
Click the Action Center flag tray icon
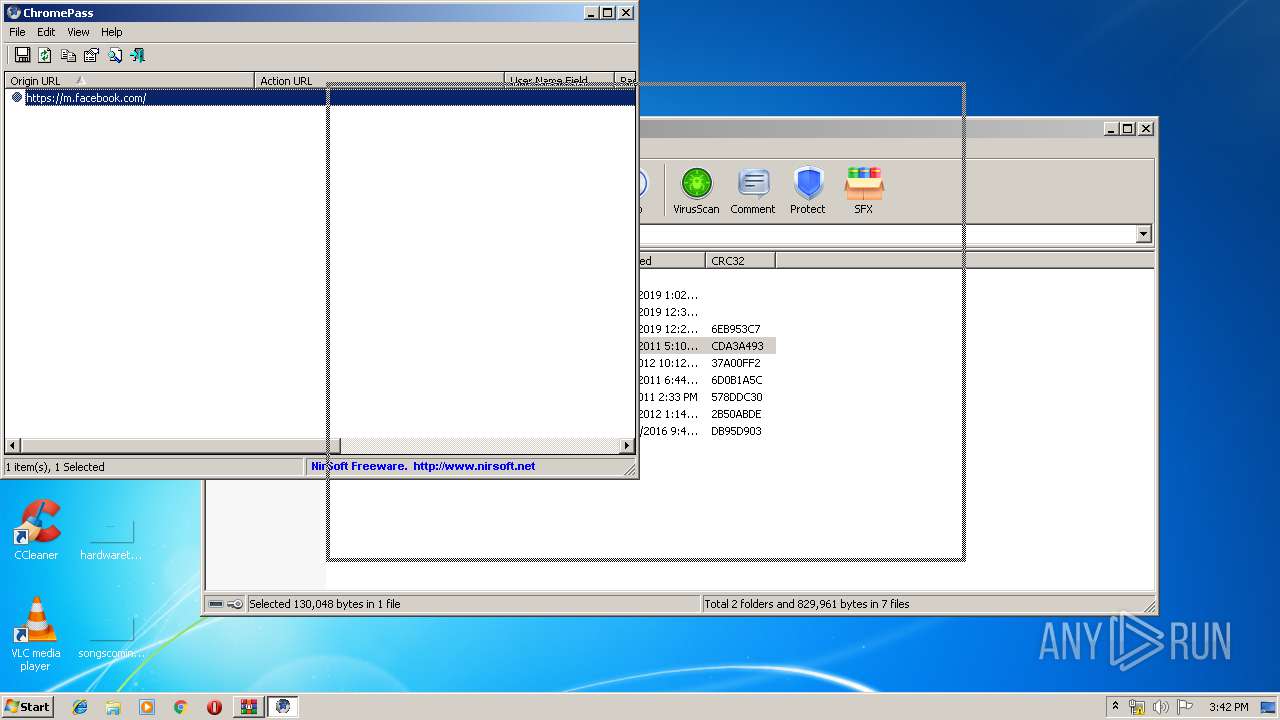click(x=1185, y=707)
